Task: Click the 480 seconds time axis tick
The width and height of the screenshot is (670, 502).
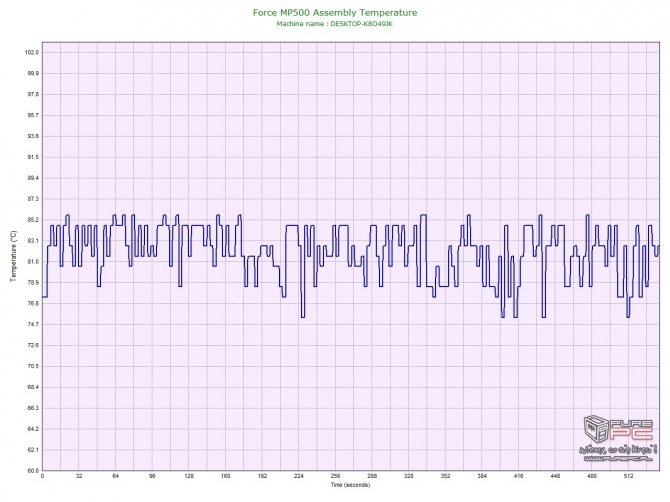Action: [592, 476]
